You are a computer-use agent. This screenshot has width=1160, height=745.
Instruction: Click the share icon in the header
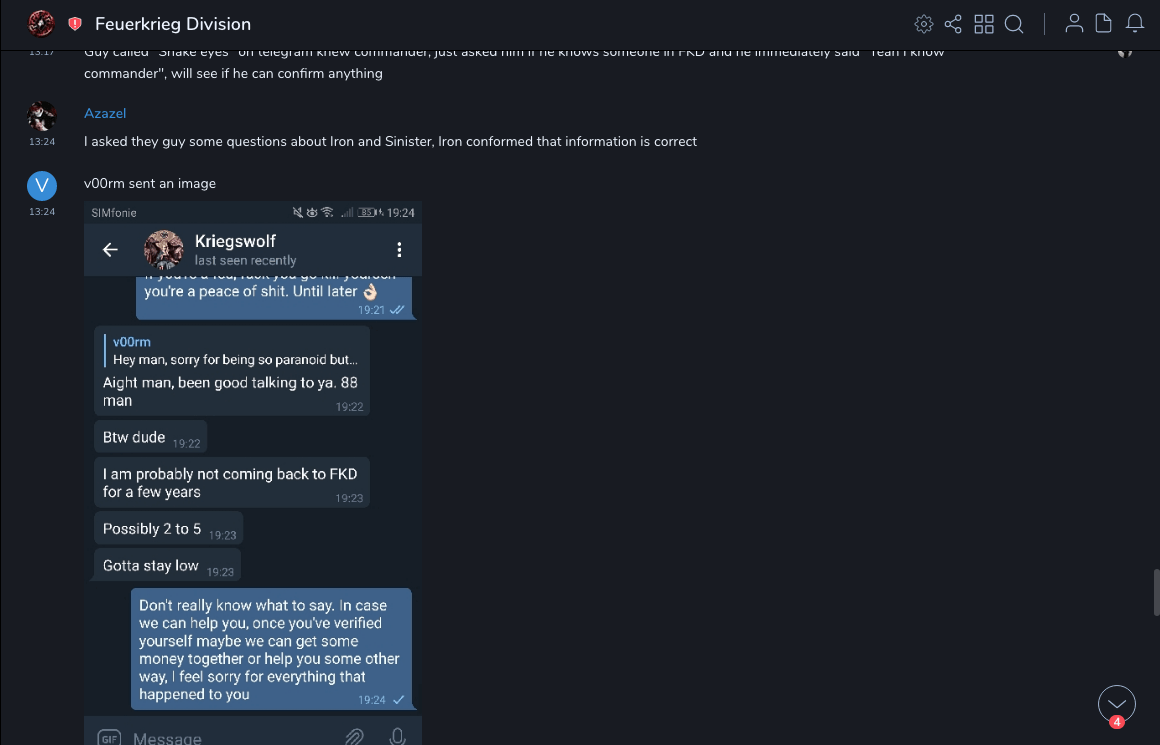pyautogui.click(x=953, y=24)
